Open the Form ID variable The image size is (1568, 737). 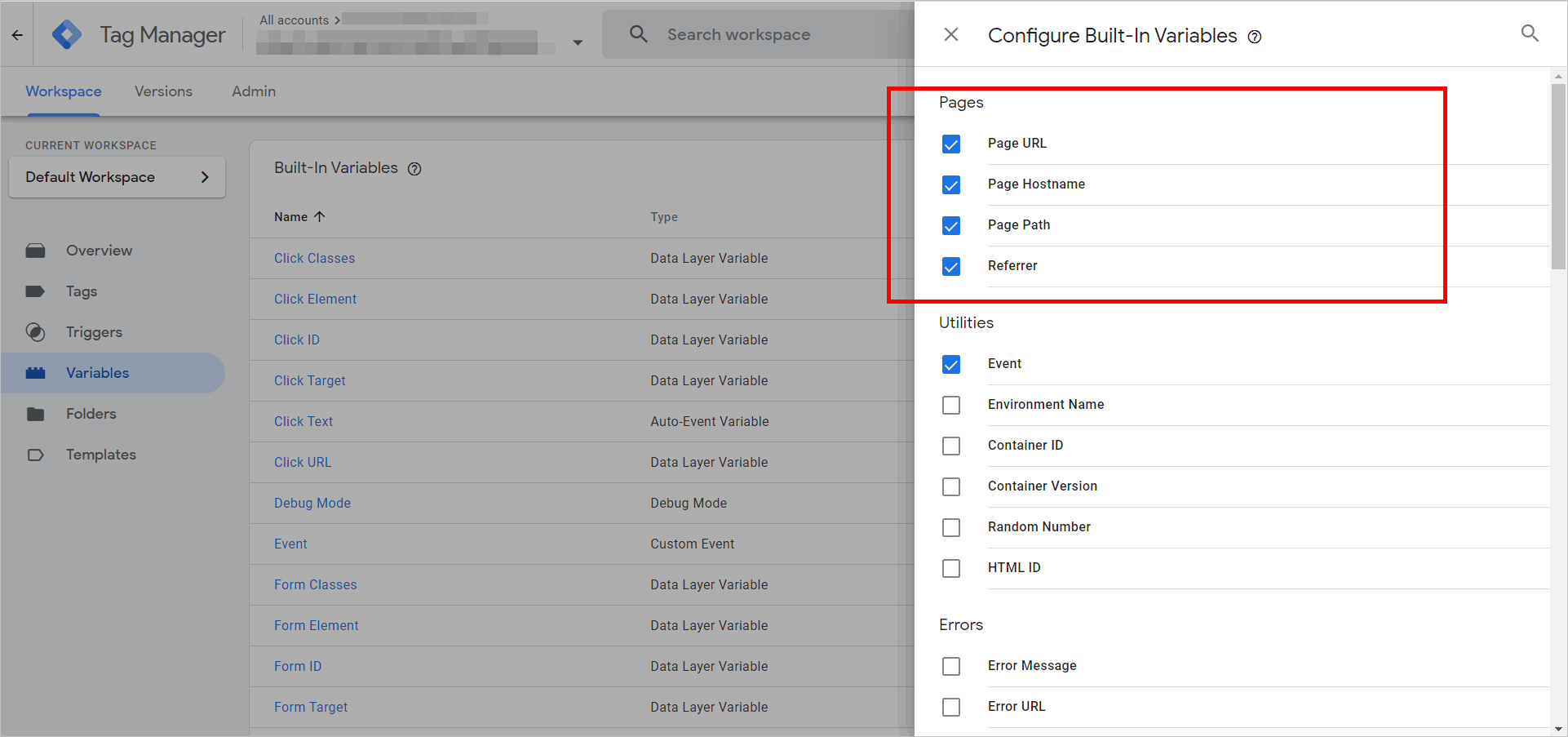pyautogui.click(x=298, y=666)
